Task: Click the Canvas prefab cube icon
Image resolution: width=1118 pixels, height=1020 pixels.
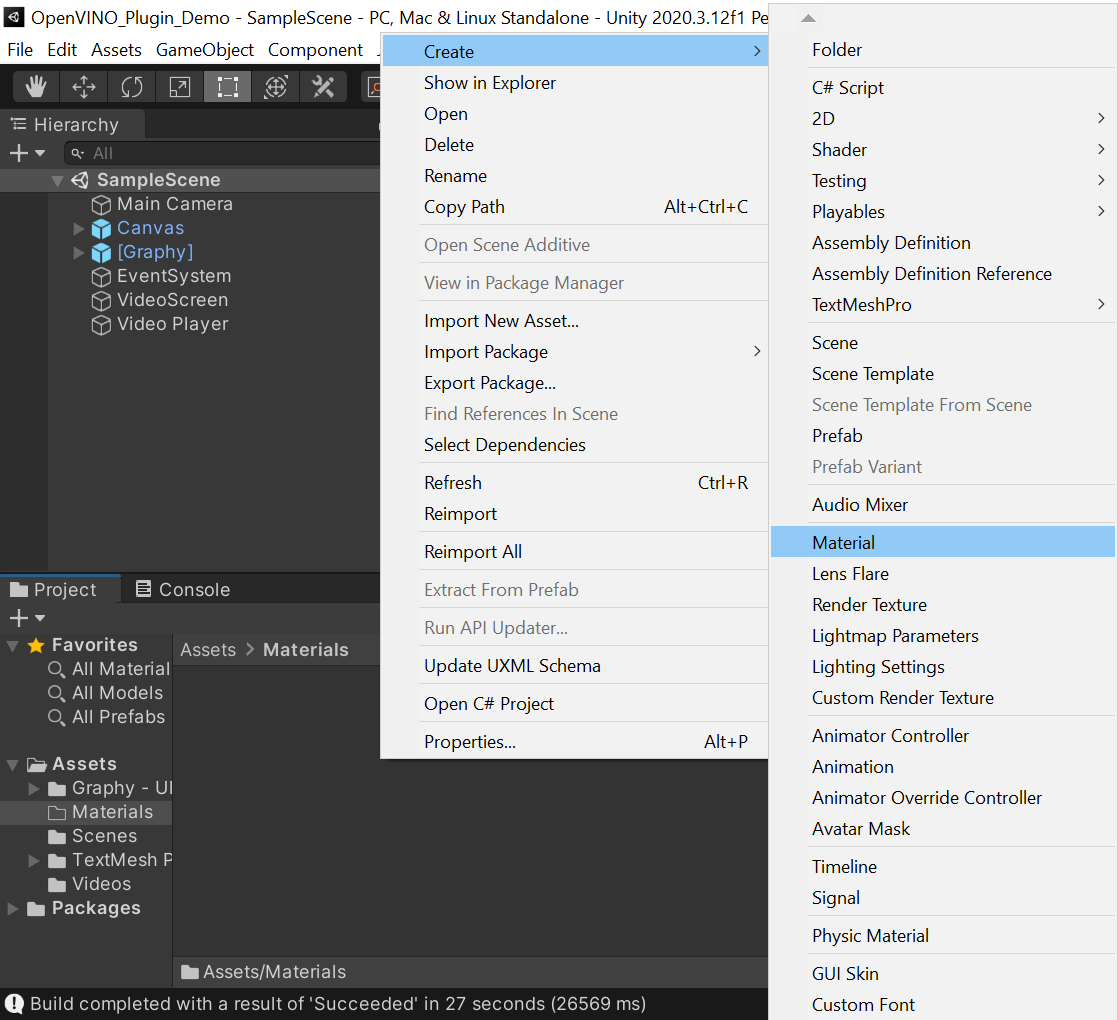Action: click(101, 229)
